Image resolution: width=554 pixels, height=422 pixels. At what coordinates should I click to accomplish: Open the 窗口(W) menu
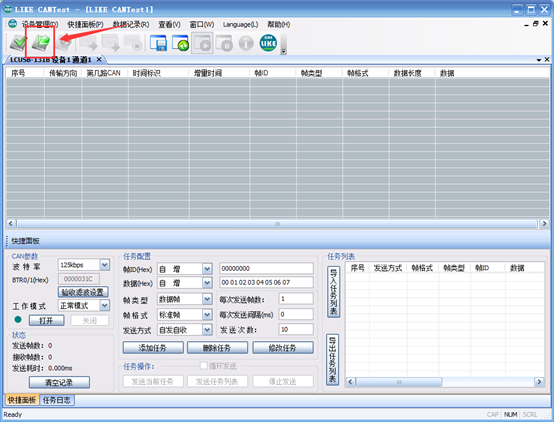(x=202, y=24)
